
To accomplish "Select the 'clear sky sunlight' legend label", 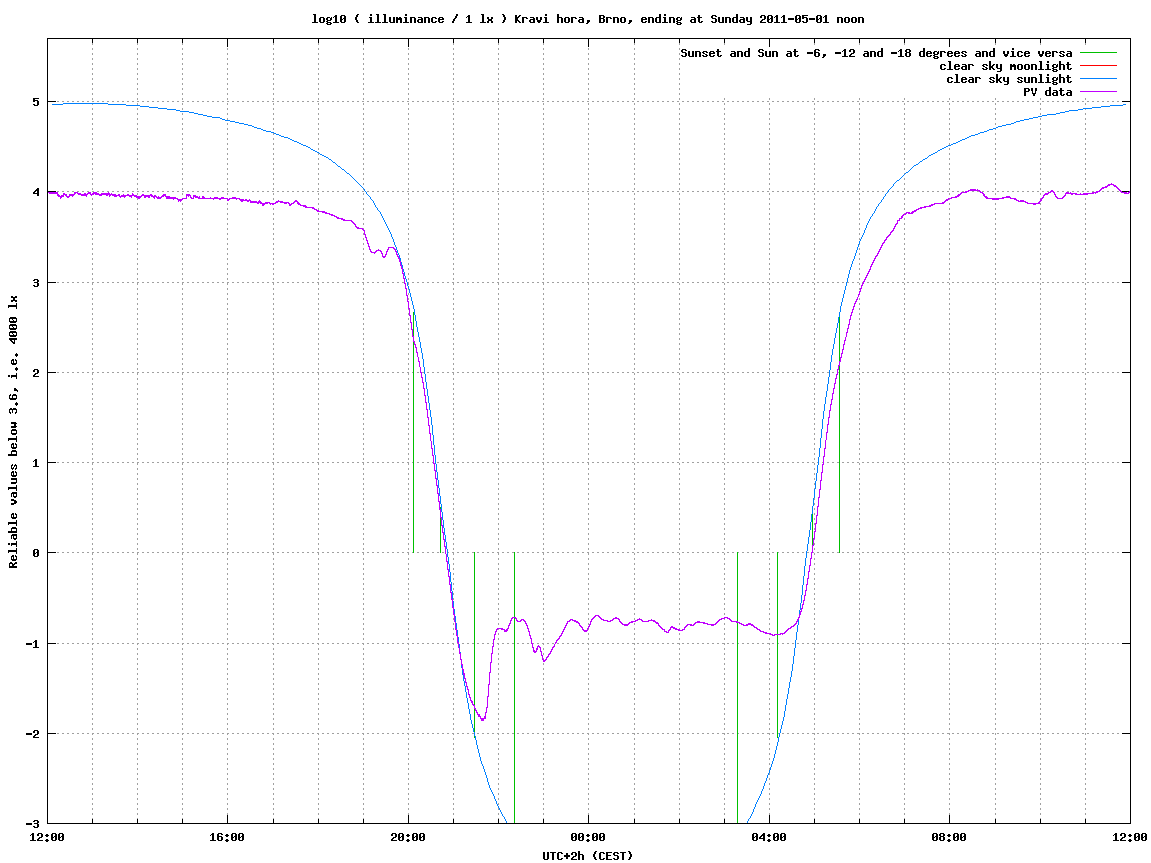I will coord(1009,79).
